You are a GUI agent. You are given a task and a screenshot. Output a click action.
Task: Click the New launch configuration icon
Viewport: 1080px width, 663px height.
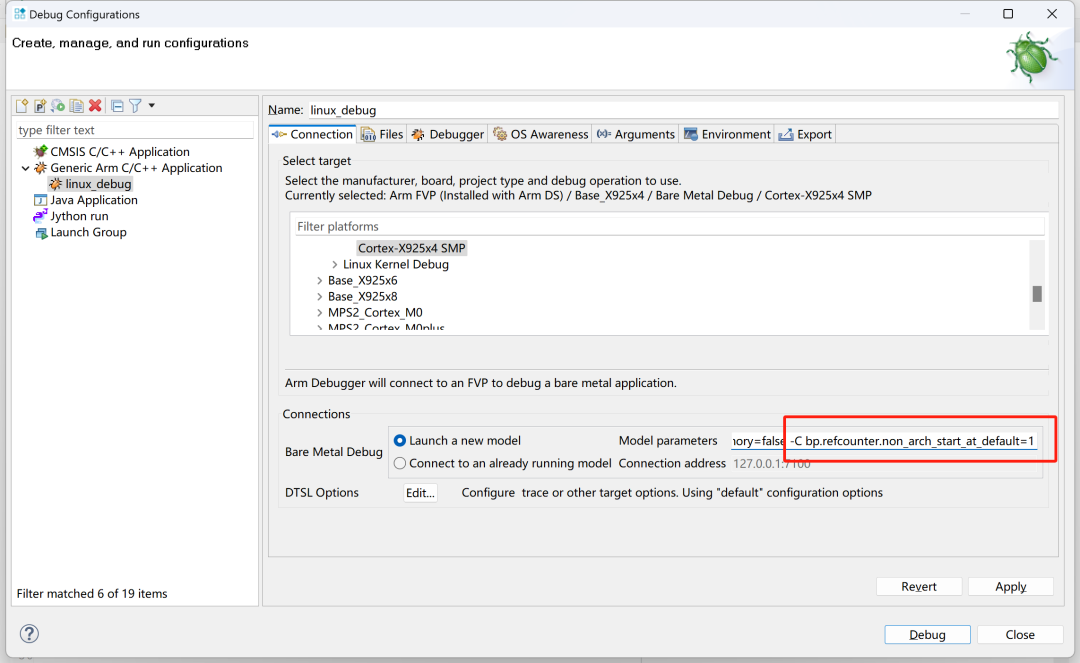click(22, 106)
